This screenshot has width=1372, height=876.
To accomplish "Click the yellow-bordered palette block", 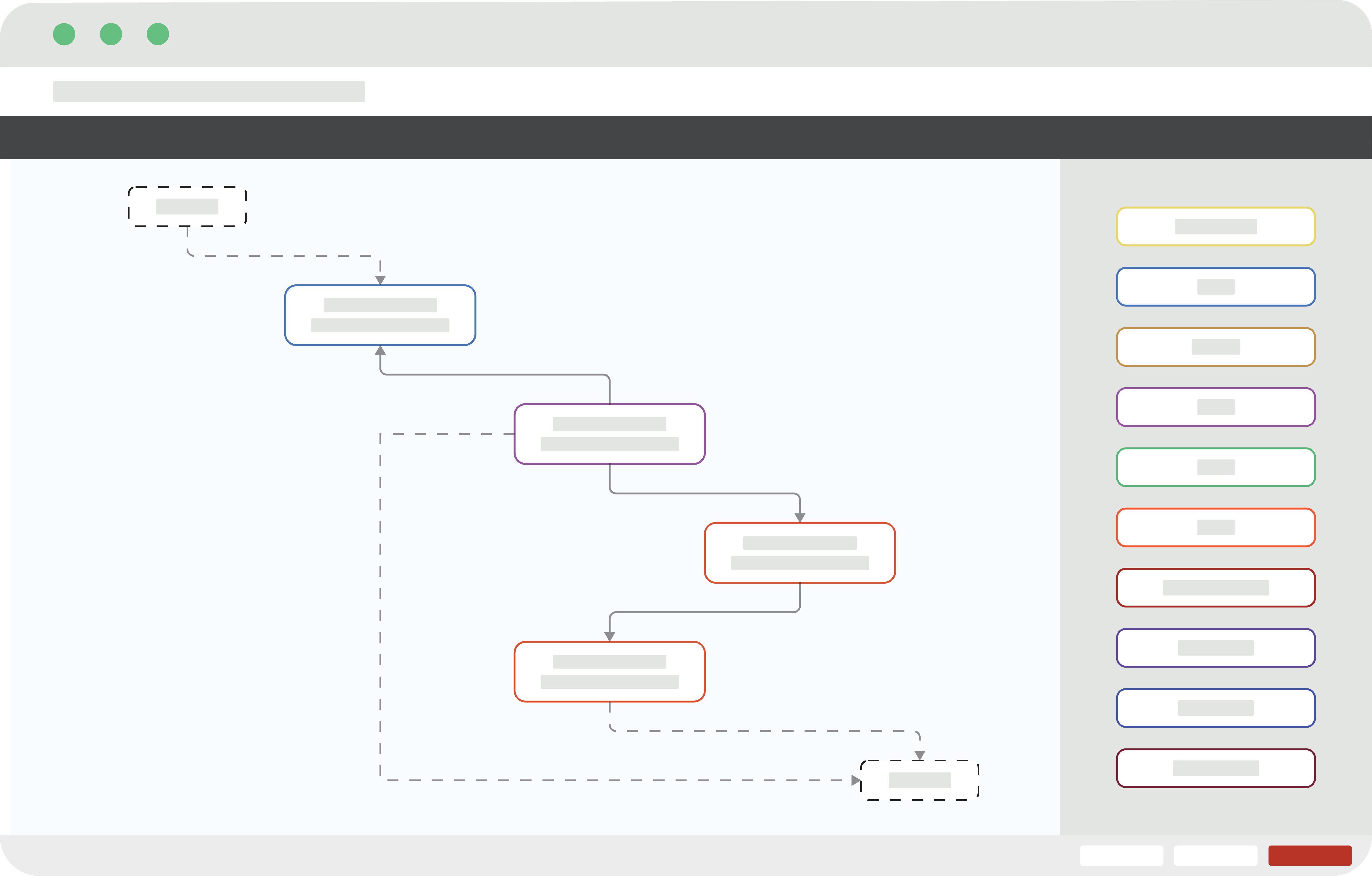I will [x=1215, y=227].
